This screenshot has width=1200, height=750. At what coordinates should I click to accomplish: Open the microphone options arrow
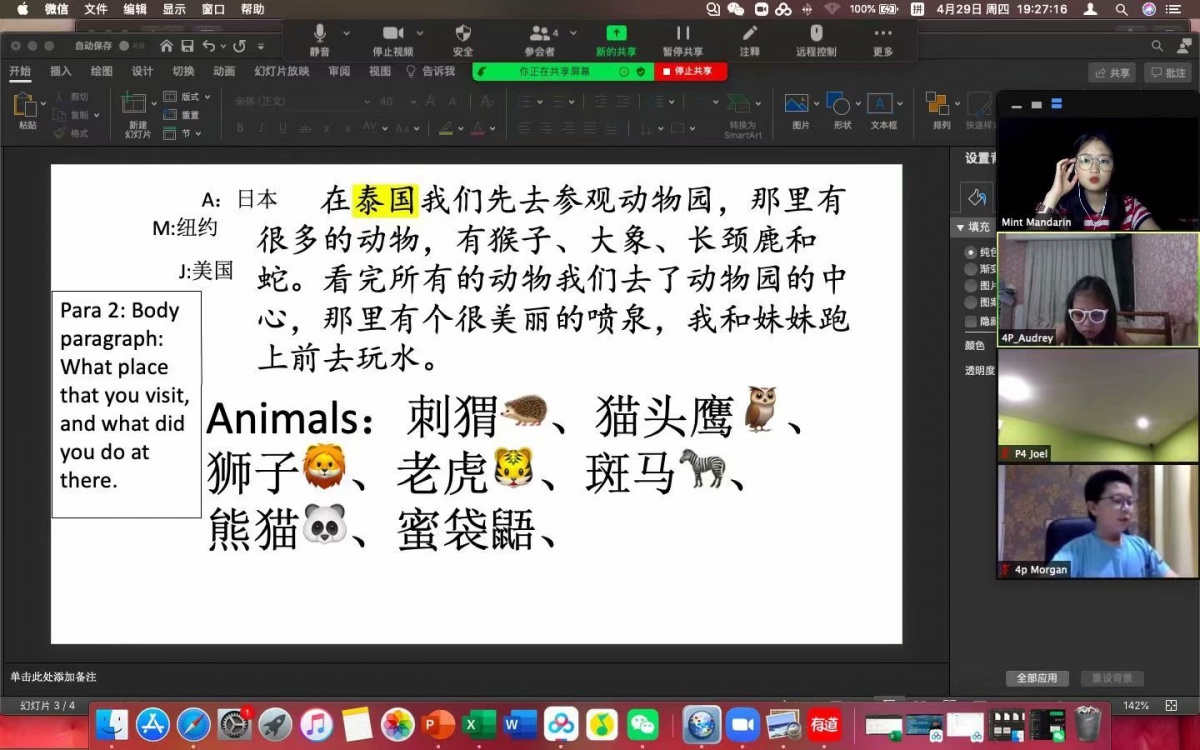coord(345,34)
